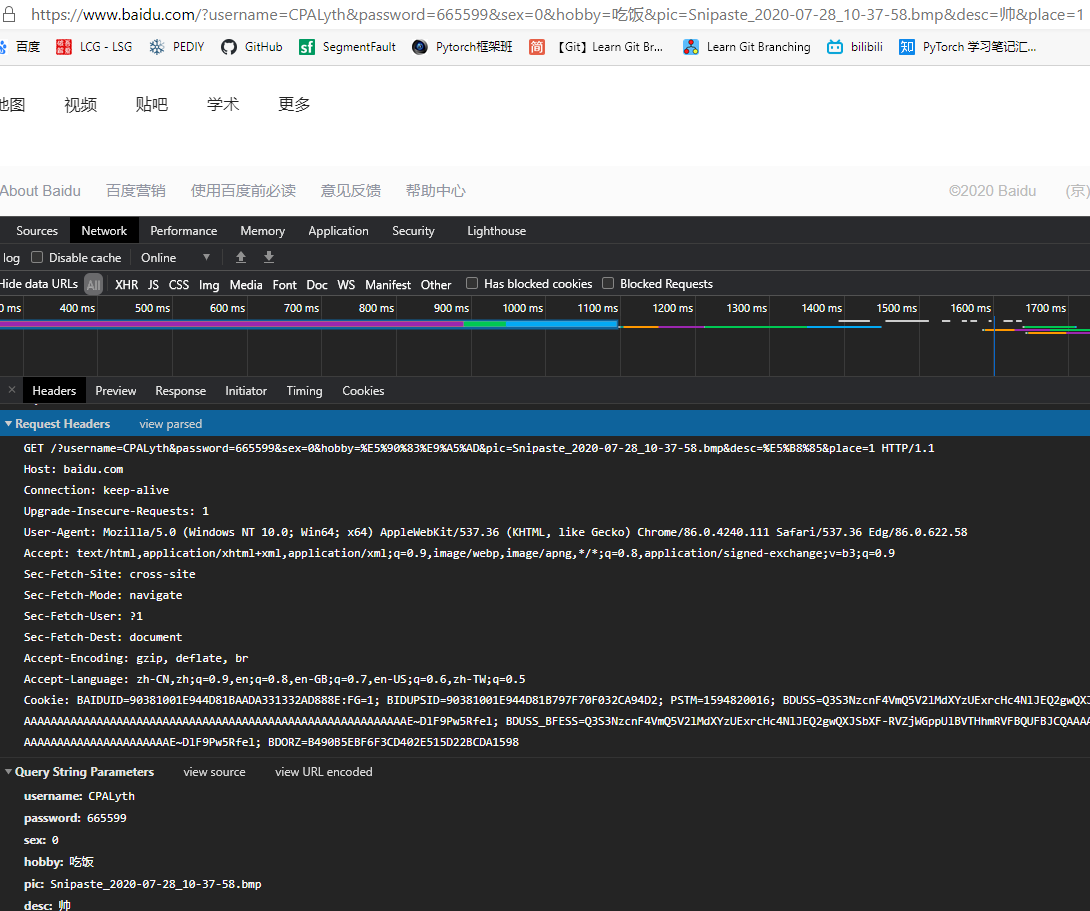Open the Cookies detail tab
This screenshot has width=1090, height=911.
click(363, 391)
